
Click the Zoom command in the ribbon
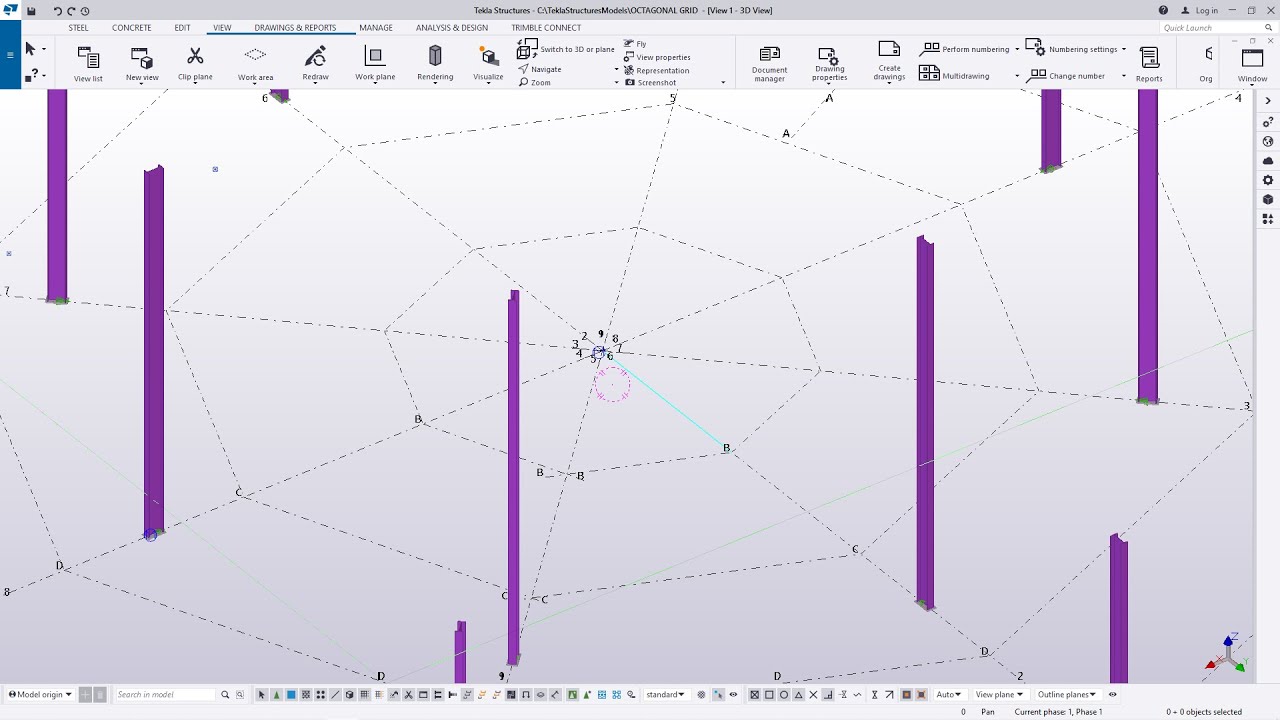535,82
